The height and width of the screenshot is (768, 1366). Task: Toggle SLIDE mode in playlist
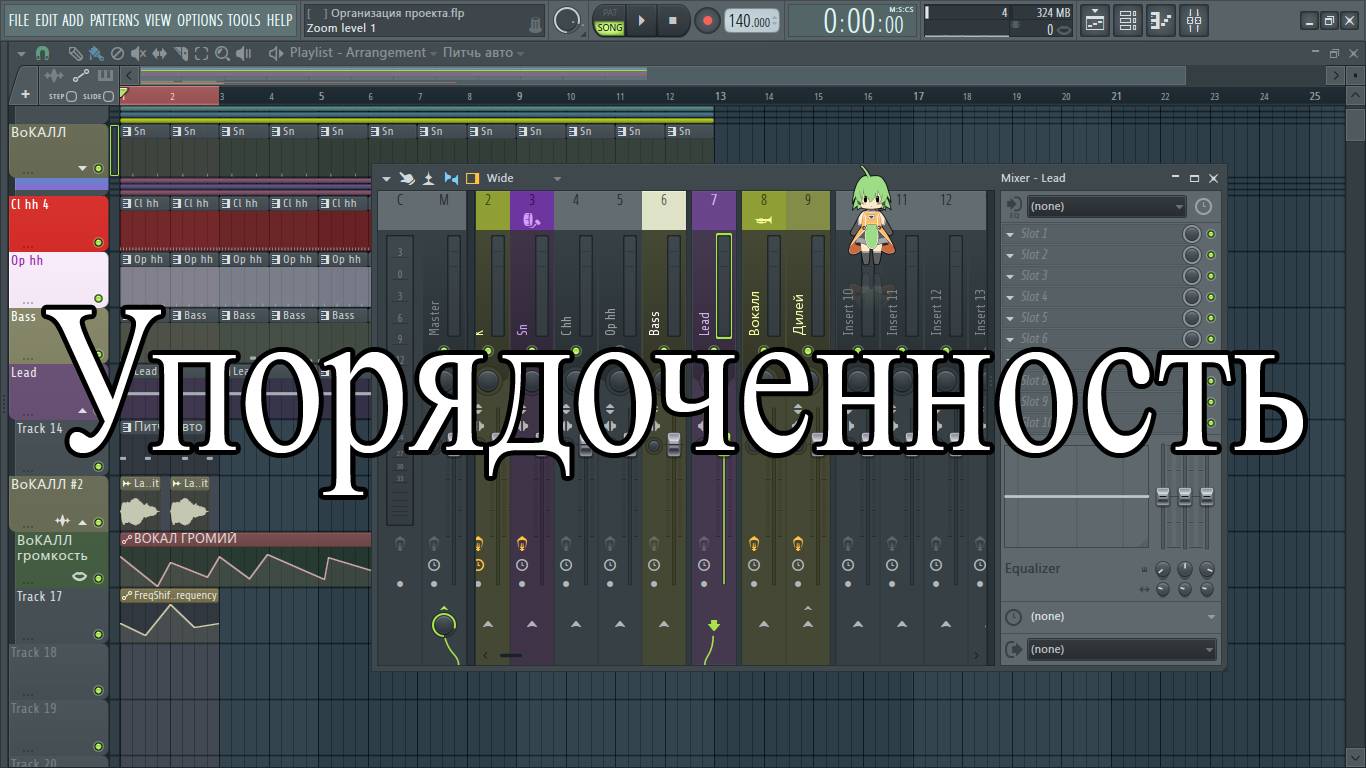[107, 97]
